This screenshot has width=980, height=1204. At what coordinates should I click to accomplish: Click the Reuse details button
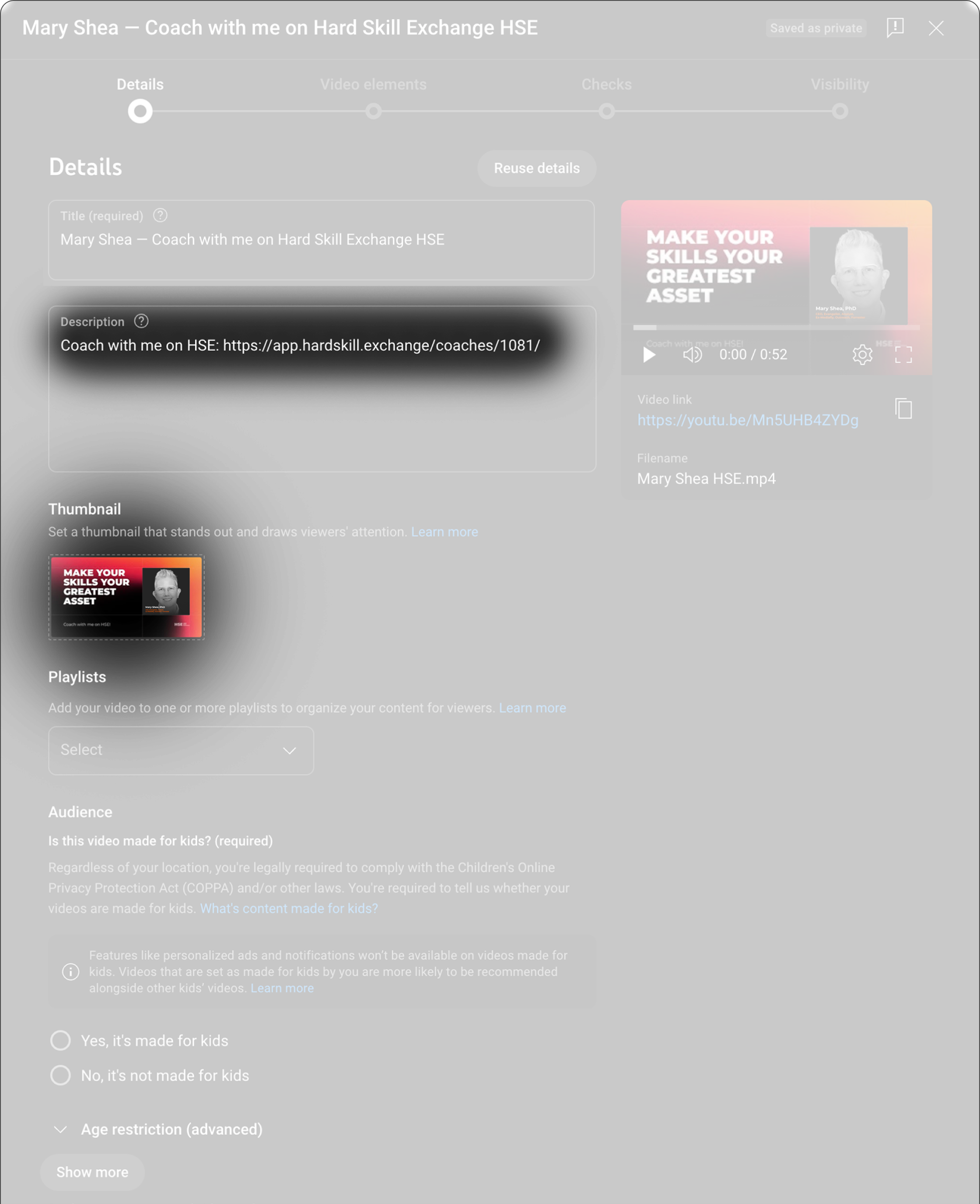click(537, 168)
